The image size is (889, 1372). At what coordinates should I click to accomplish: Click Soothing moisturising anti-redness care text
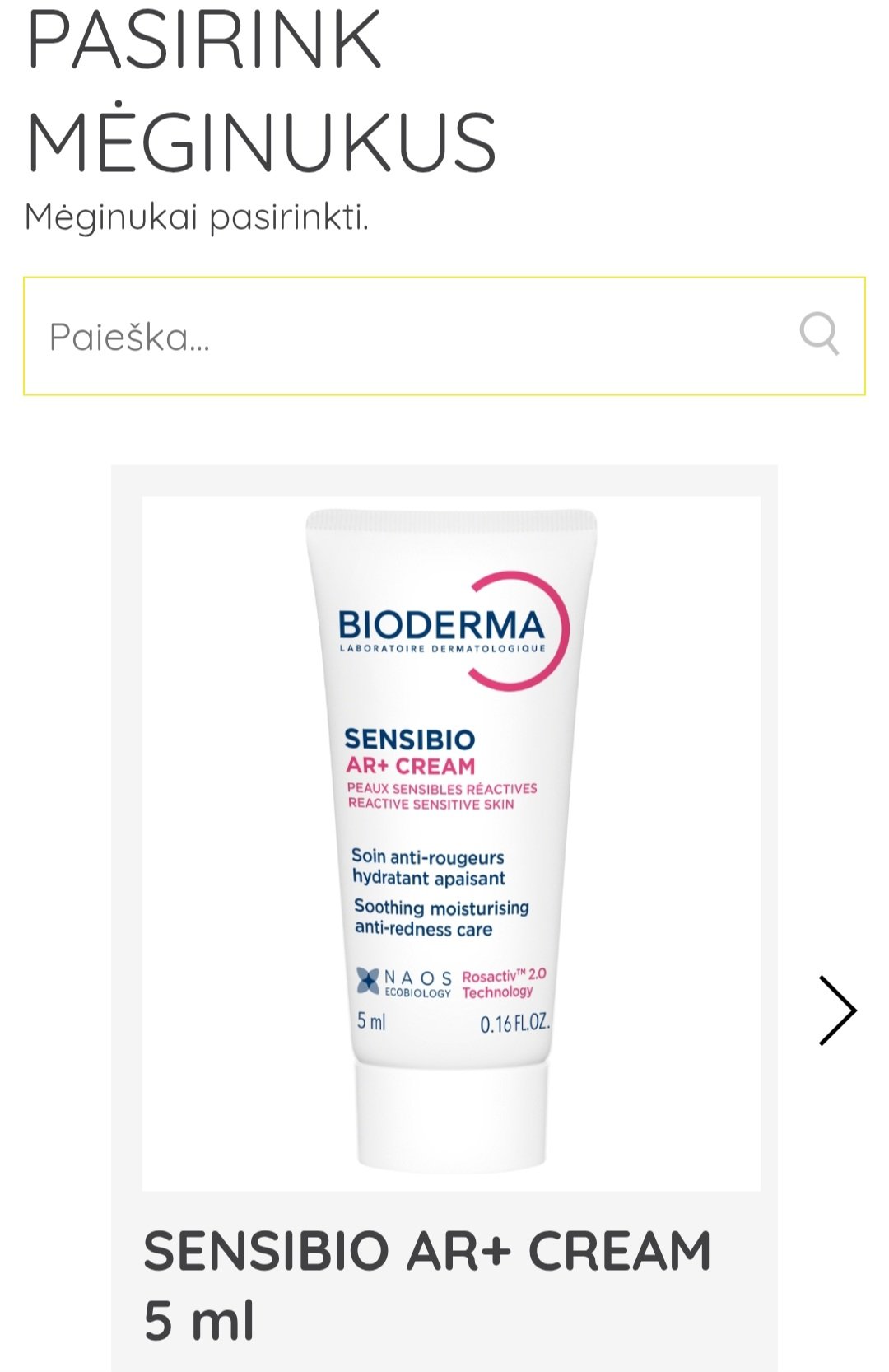click(441, 917)
